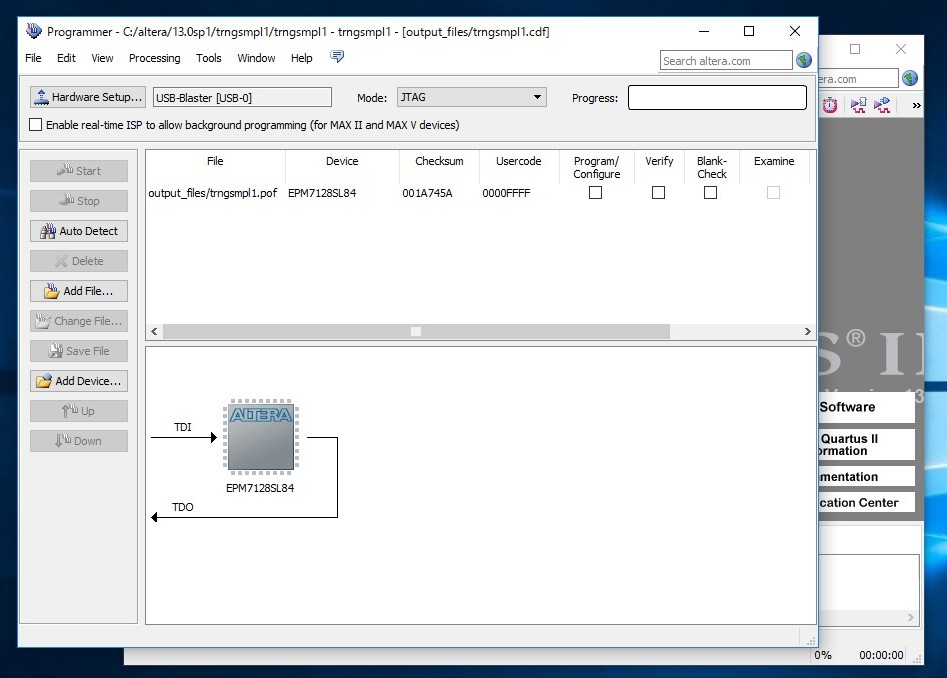Image resolution: width=947 pixels, height=678 pixels.
Task: Click the Up button
Action: [79, 411]
